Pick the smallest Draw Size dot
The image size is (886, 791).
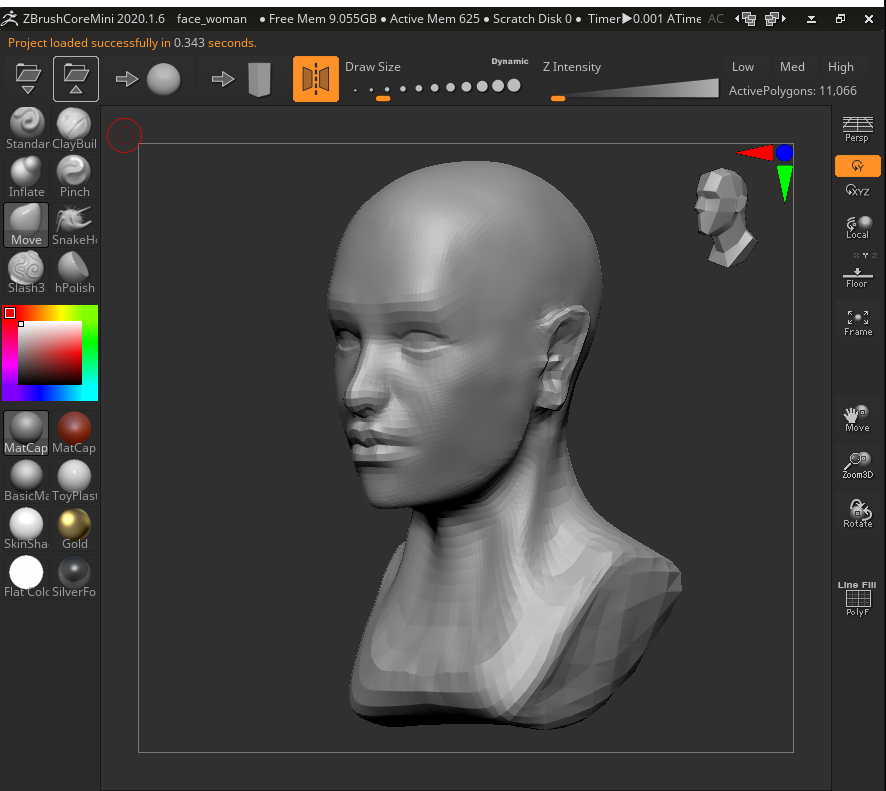(355, 90)
